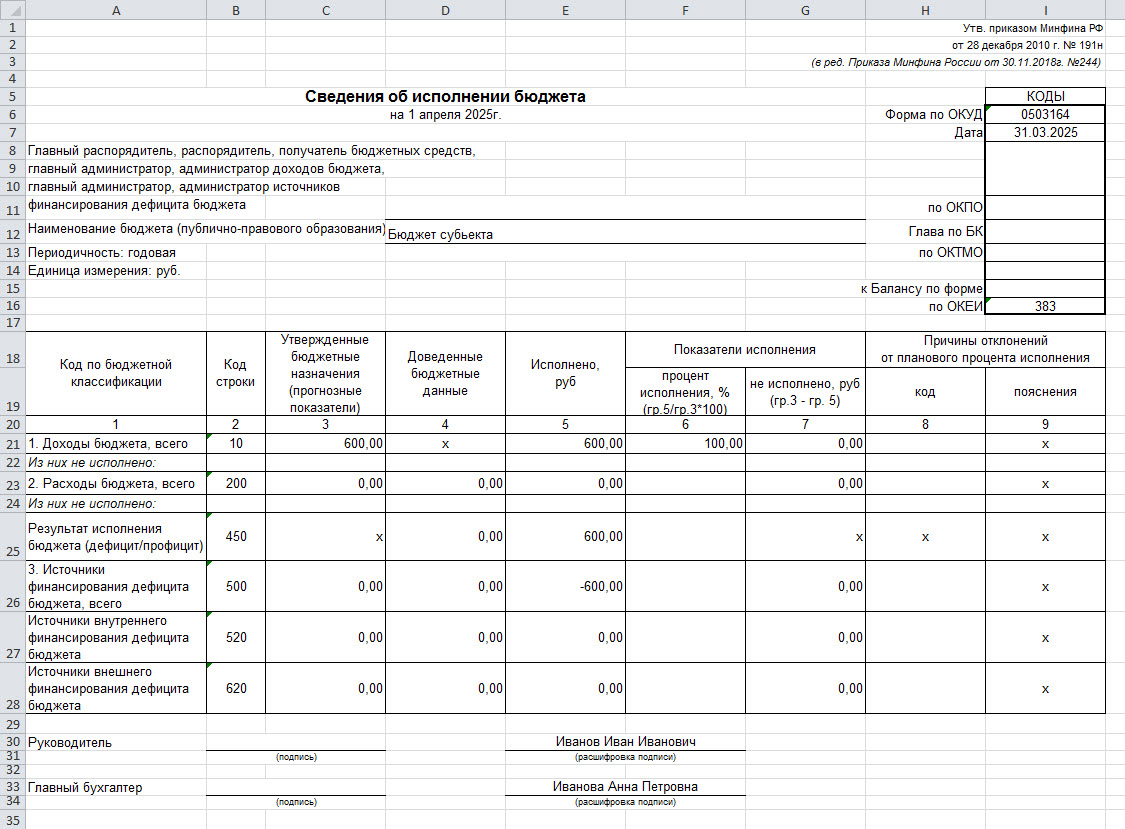Select column A header
This screenshot has width=1125, height=829.
pyautogui.click(x=116, y=10)
